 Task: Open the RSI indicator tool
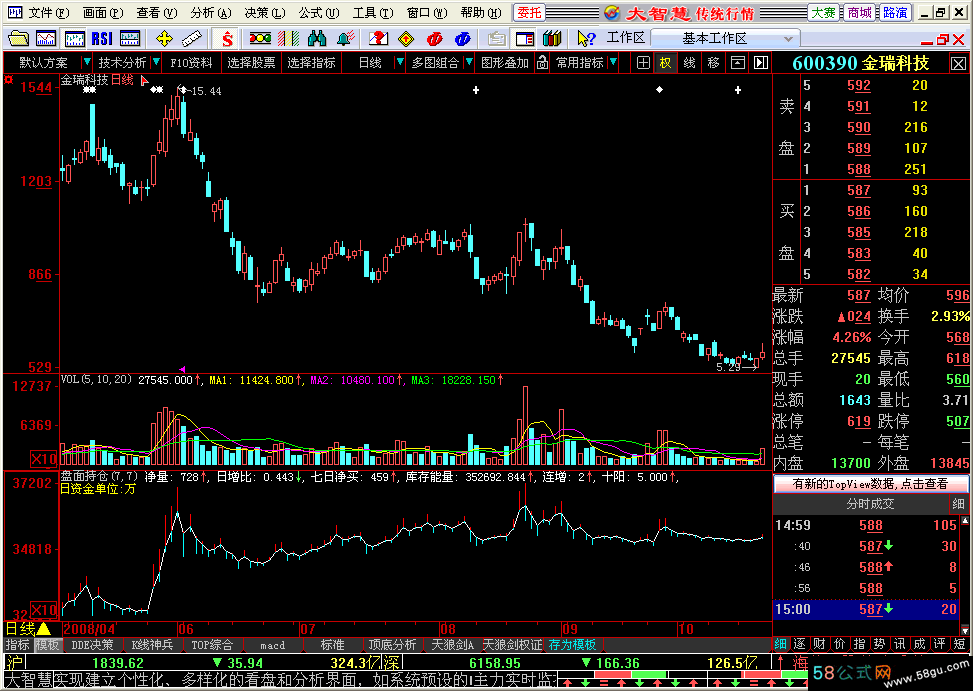102,38
